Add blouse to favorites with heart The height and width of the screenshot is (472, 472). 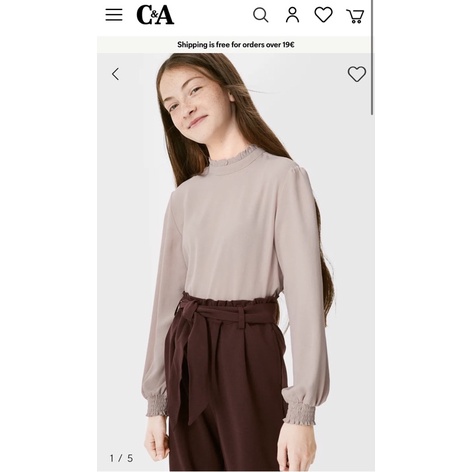pyautogui.click(x=357, y=74)
